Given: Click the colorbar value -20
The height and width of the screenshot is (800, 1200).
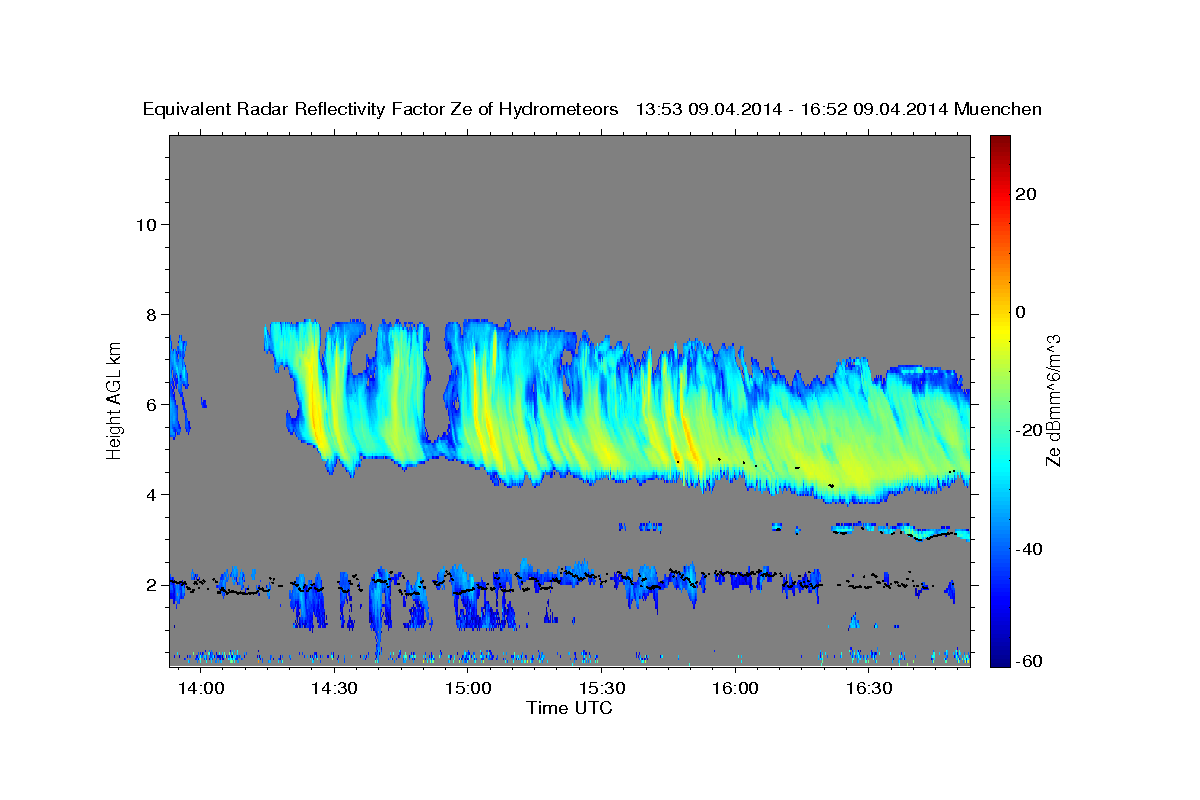Looking at the screenshot, I should [x=1027, y=430].
